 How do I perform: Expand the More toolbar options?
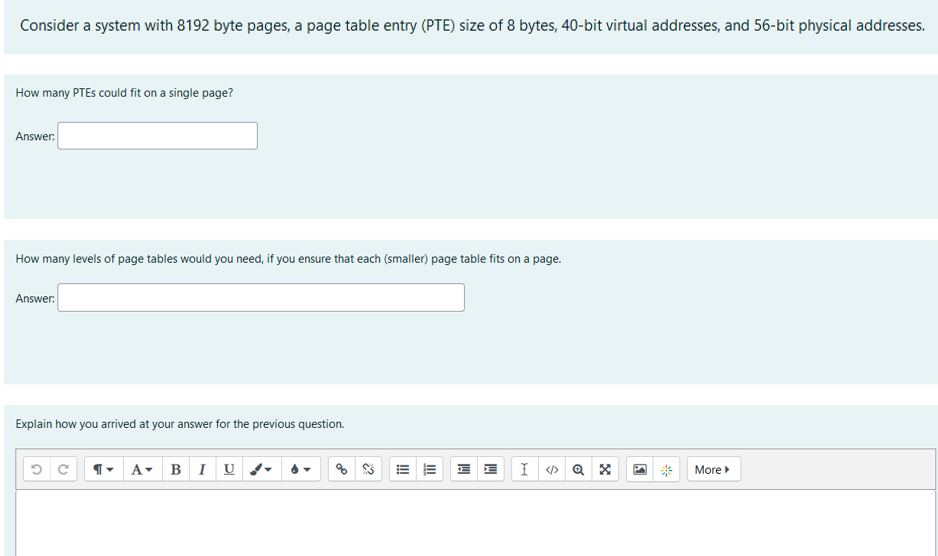coord(714,469)
